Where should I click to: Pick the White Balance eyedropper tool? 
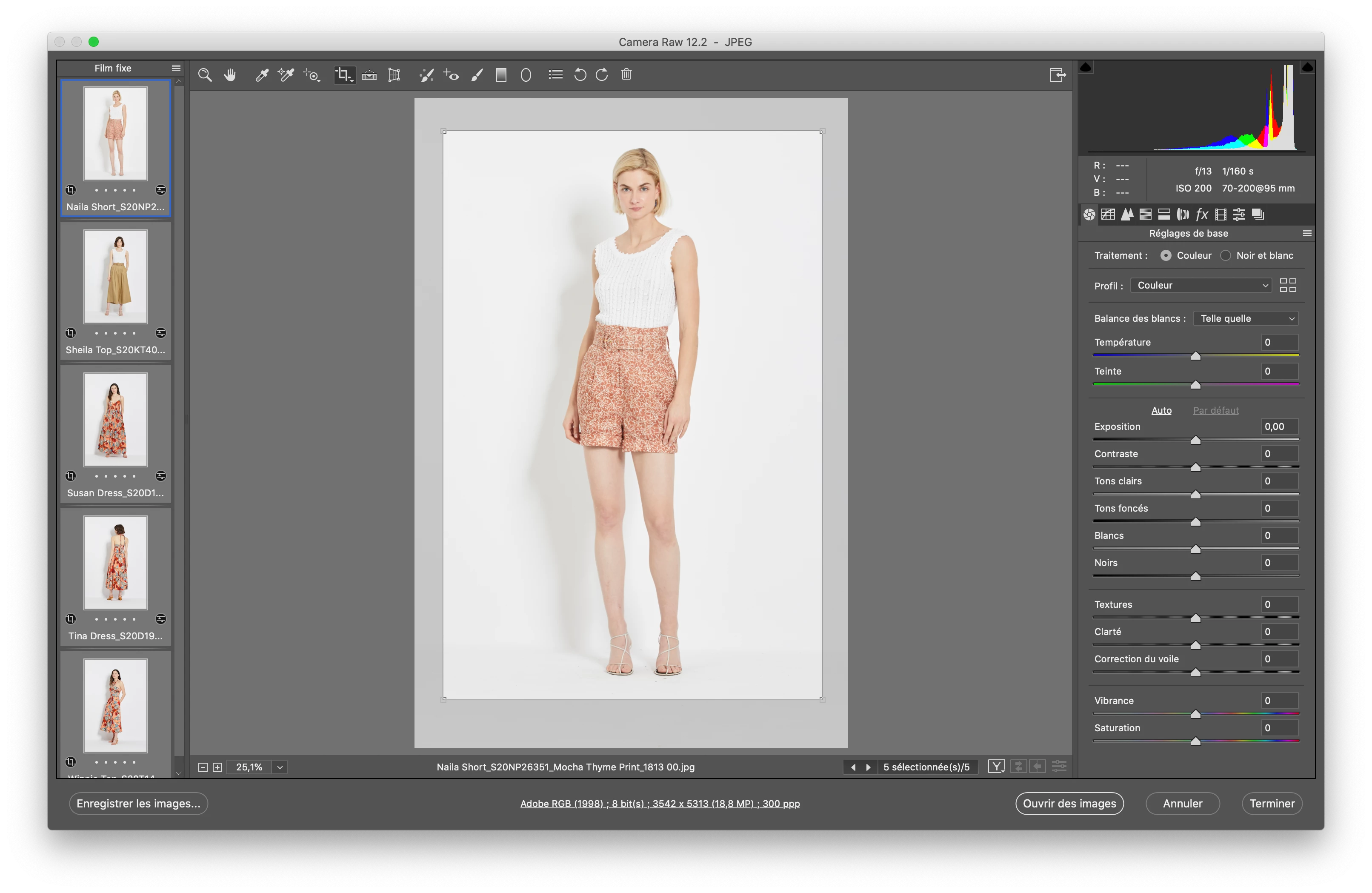[262, 75]
